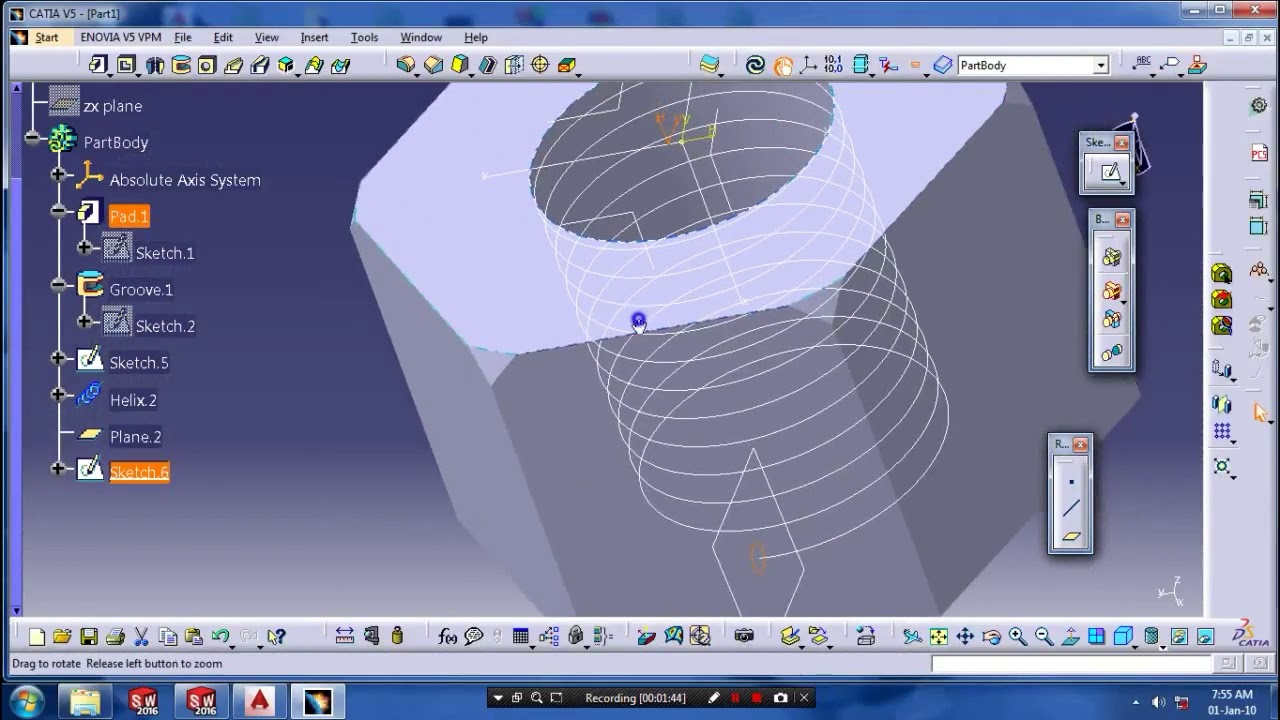This screenshot has width=1280, height=720.
Task: Activate the Measure Between tool
Action: 345,636
